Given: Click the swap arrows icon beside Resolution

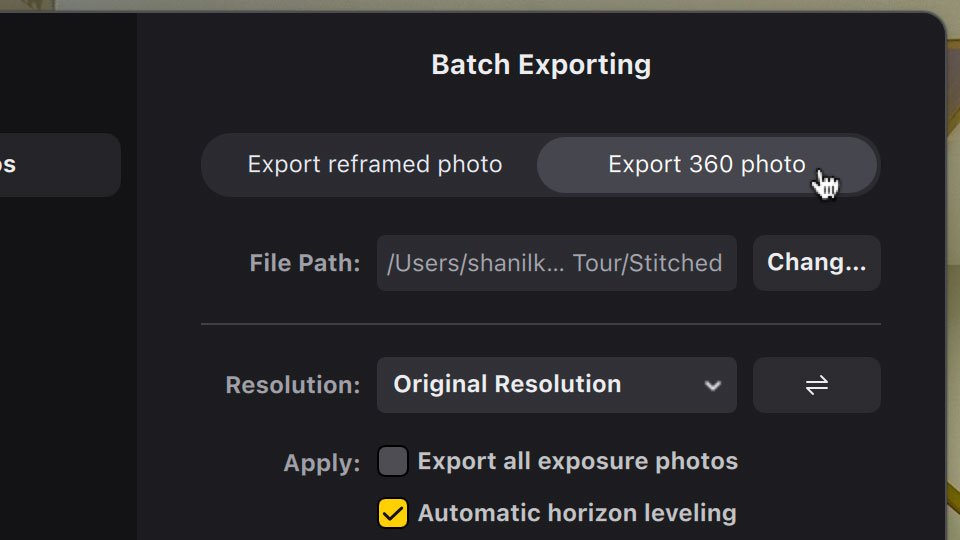Looking at the screenshot, I should tap(817, 385).
